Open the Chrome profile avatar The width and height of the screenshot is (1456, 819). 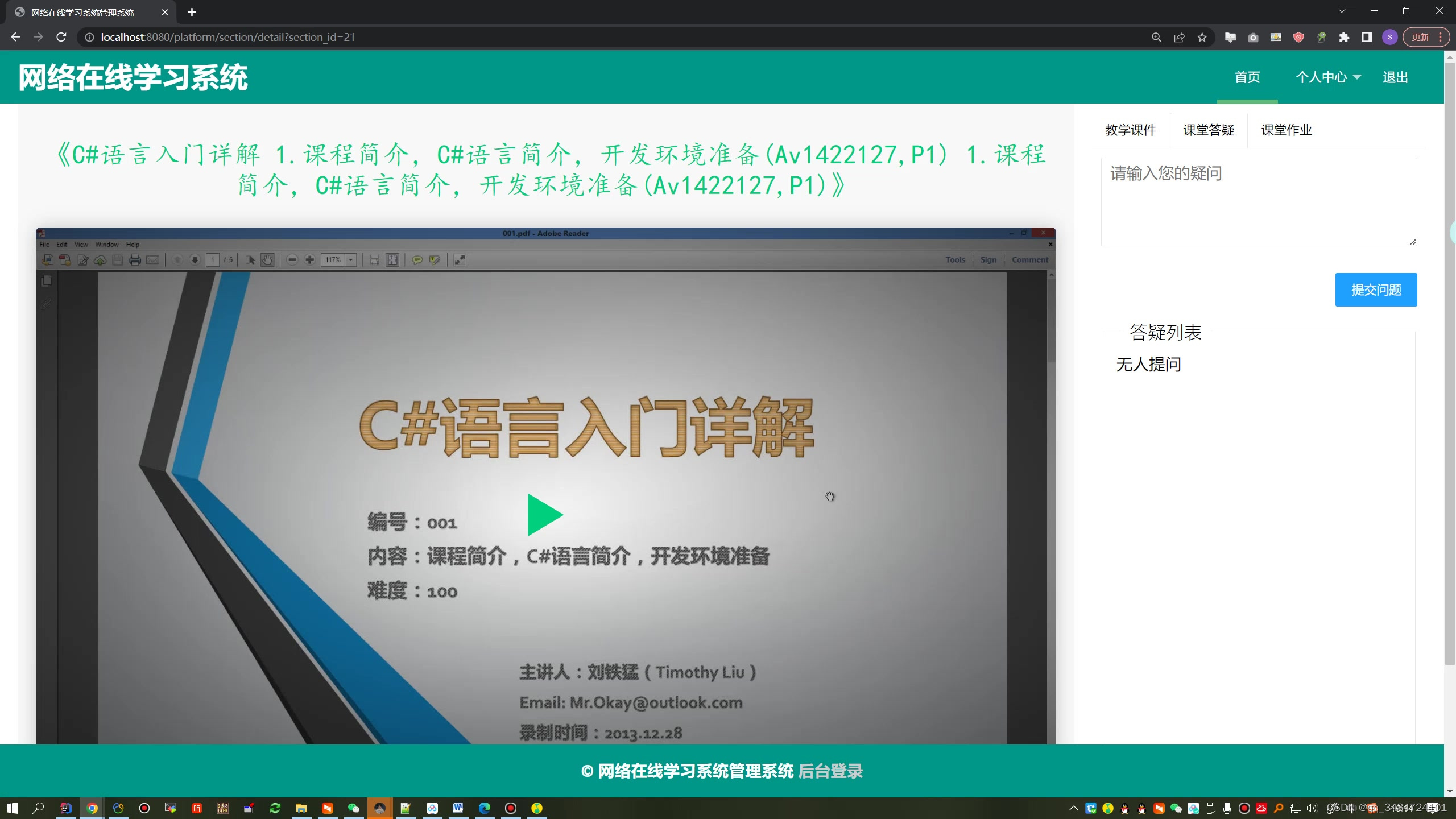[1389, 37]
